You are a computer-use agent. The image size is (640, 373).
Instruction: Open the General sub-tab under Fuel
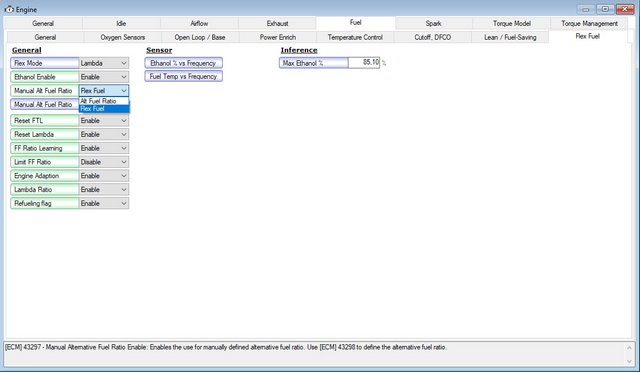(45, 37)
